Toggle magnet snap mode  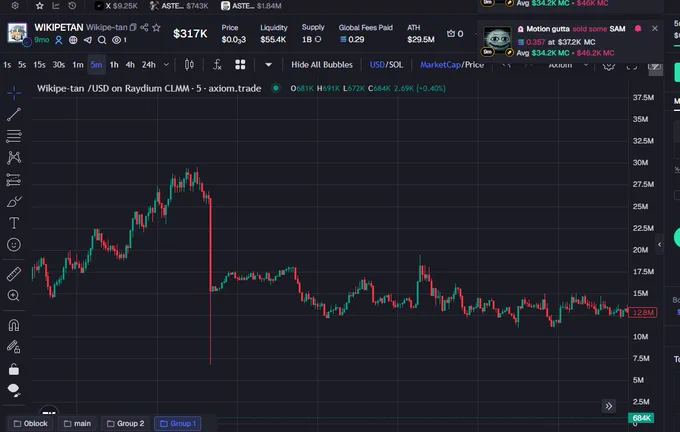click(14, 325)
